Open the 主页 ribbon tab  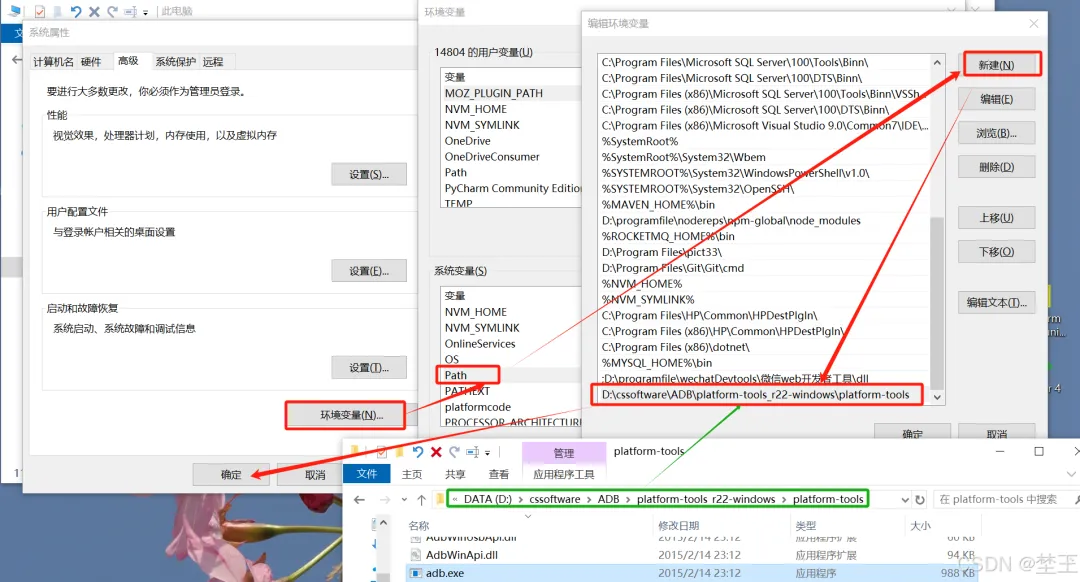click(412, 474)
